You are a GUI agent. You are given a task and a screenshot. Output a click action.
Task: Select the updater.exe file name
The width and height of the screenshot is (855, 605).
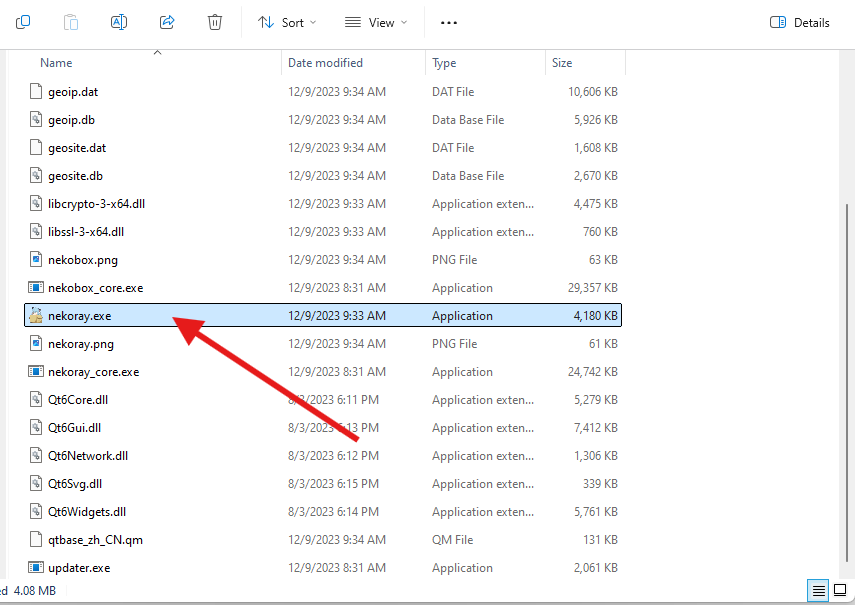(79, 568)
